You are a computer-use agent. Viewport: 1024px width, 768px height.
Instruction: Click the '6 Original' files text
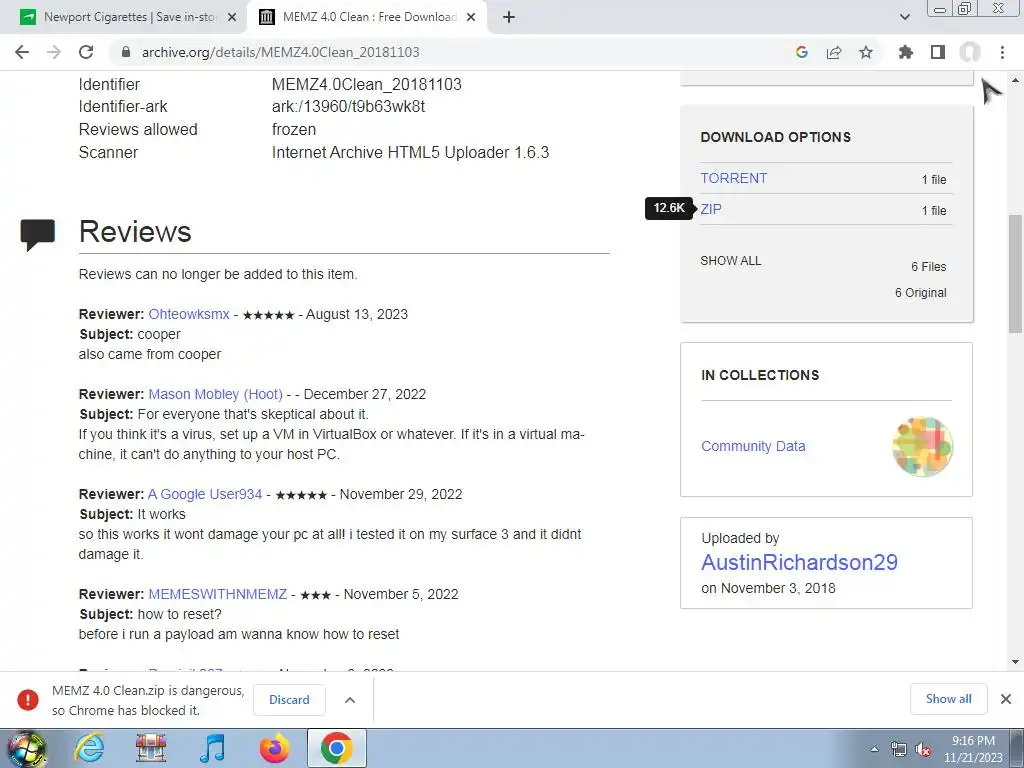tap(920, 293)
